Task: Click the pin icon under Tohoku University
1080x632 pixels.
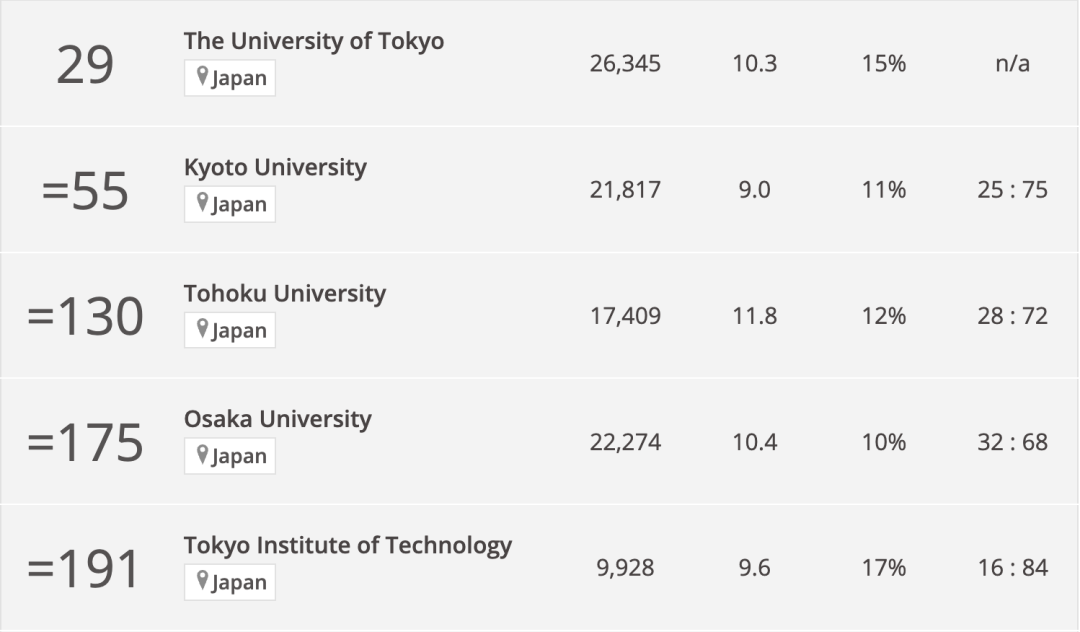Action: pos(202,329)
